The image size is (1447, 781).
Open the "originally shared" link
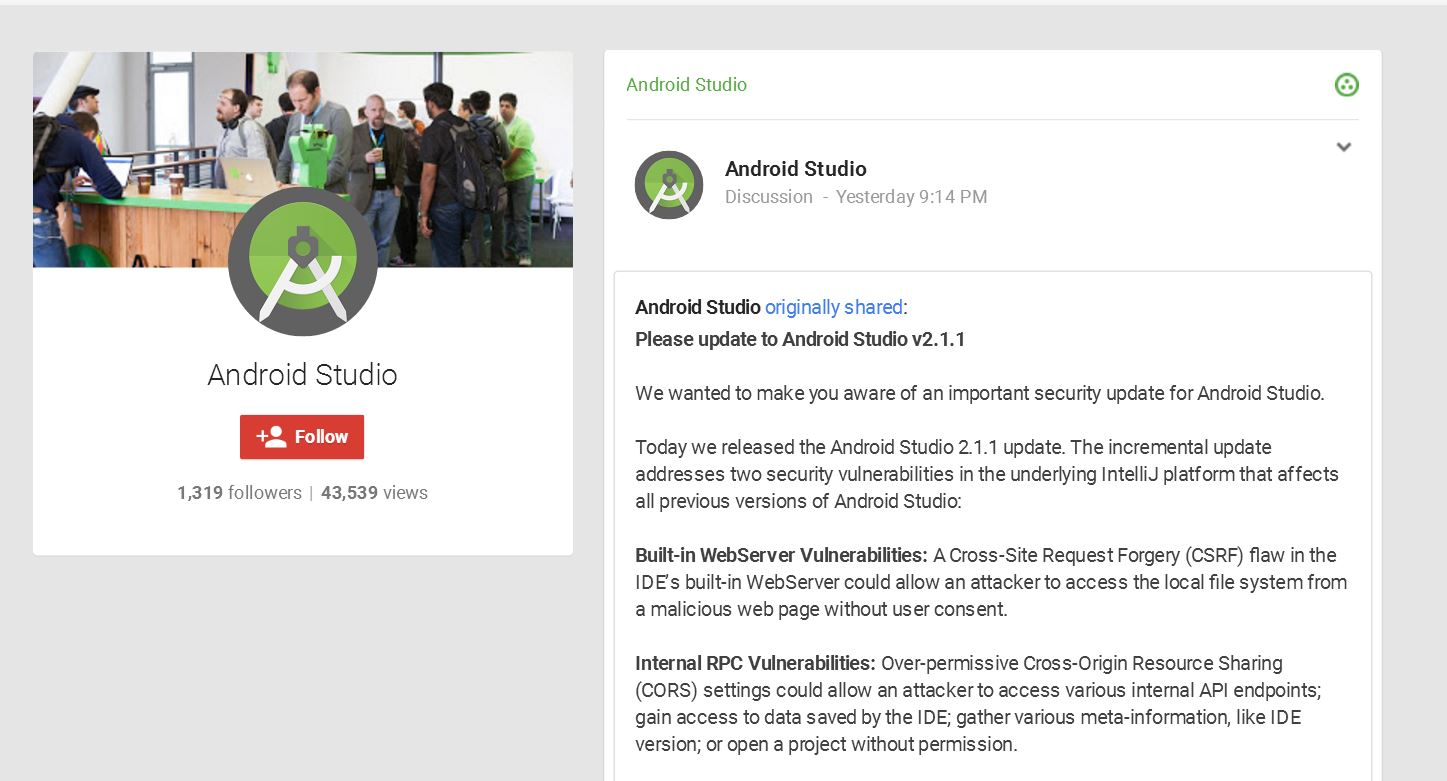click(833, 307)
